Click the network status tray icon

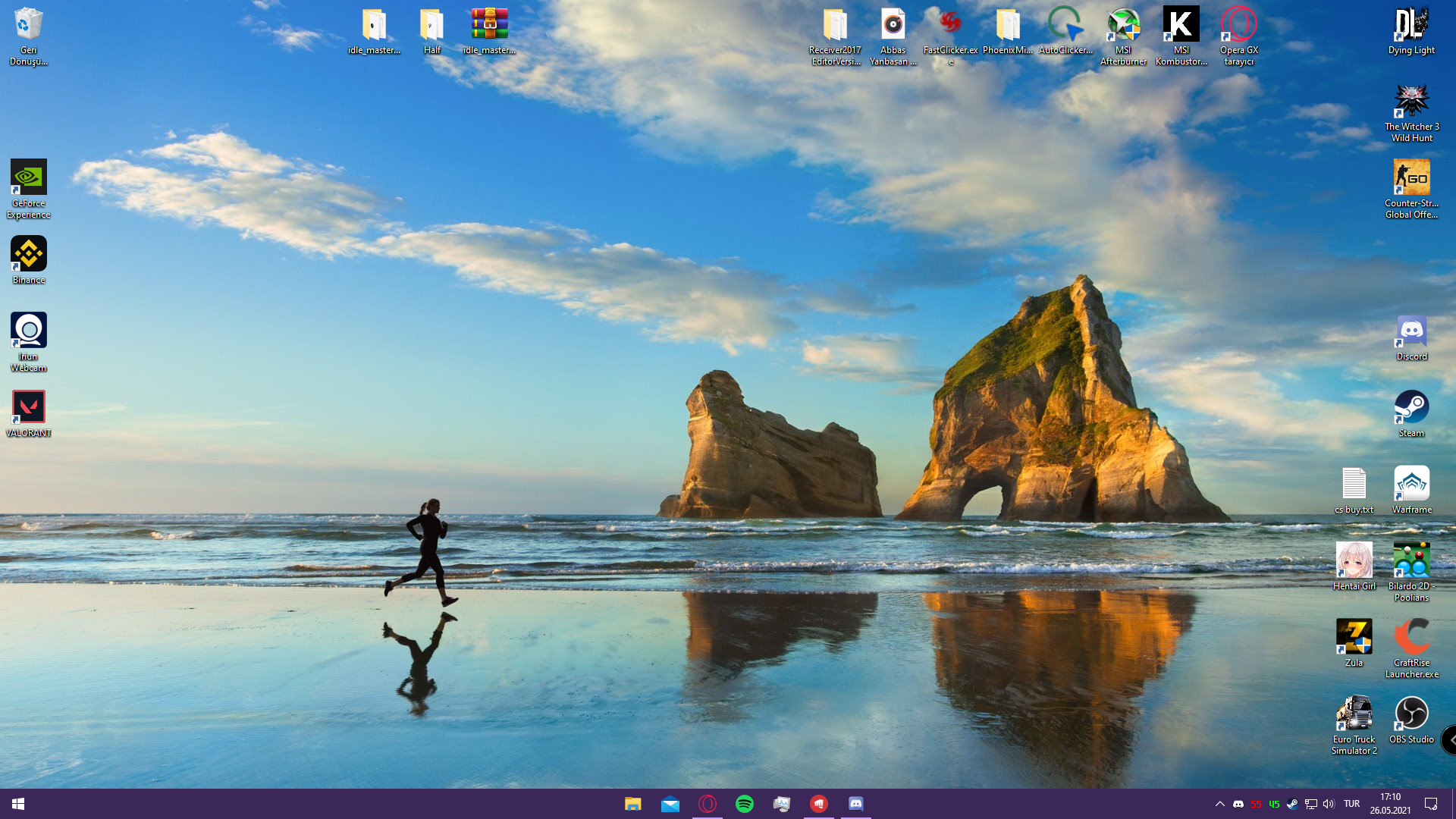pos(1310,804)
